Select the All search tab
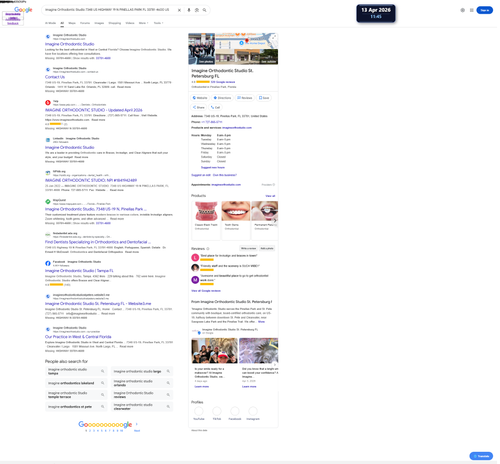The image size is (500, 464). pos(62,23)
